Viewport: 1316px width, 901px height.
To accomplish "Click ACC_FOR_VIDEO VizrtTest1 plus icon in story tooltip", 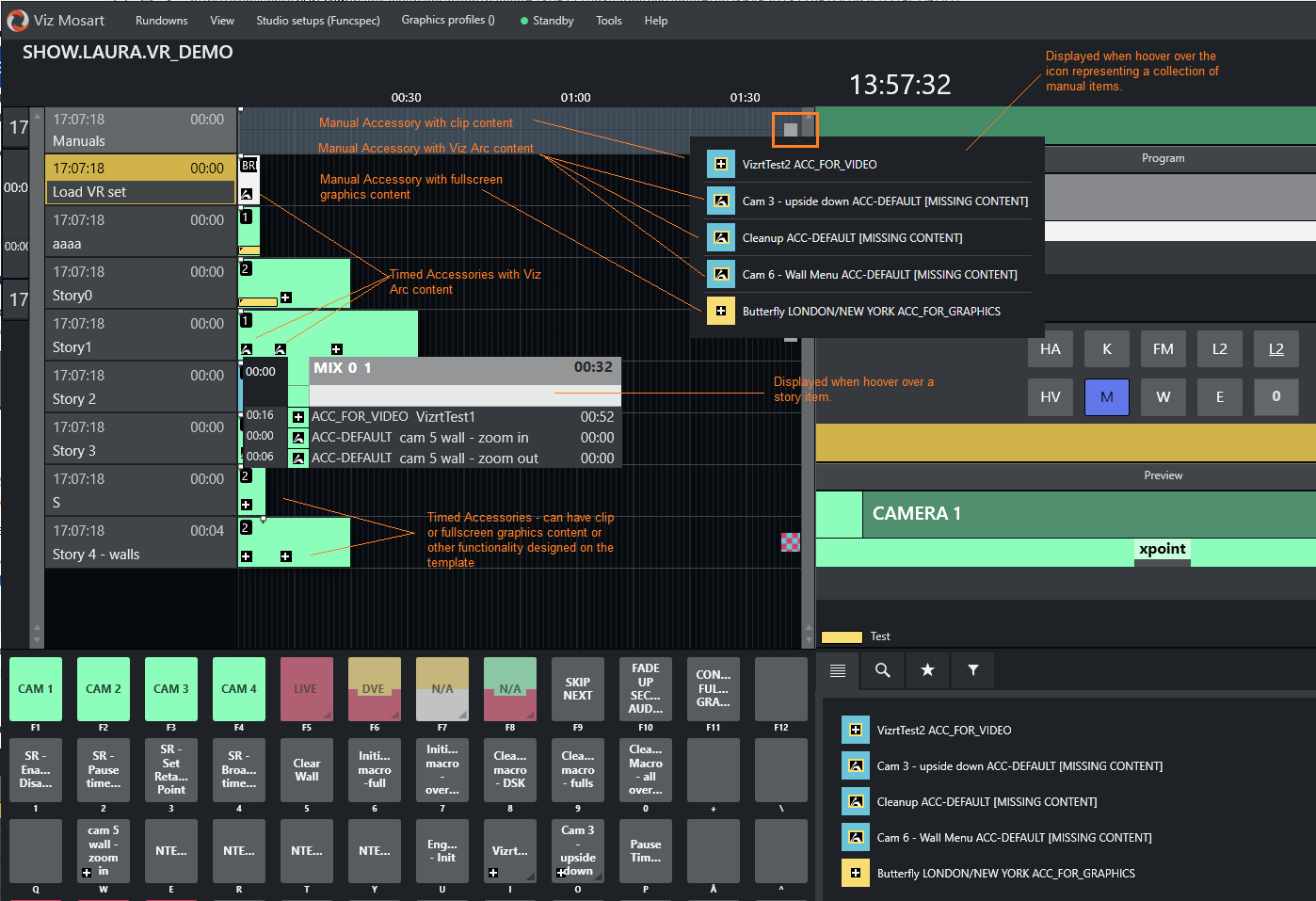I will (298, 417).
